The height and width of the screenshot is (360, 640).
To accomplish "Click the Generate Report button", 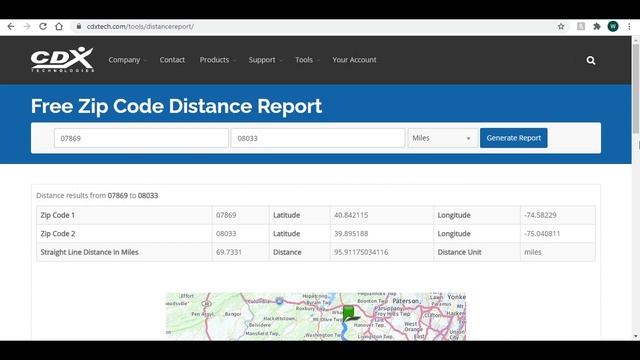I will coord(513,138).
